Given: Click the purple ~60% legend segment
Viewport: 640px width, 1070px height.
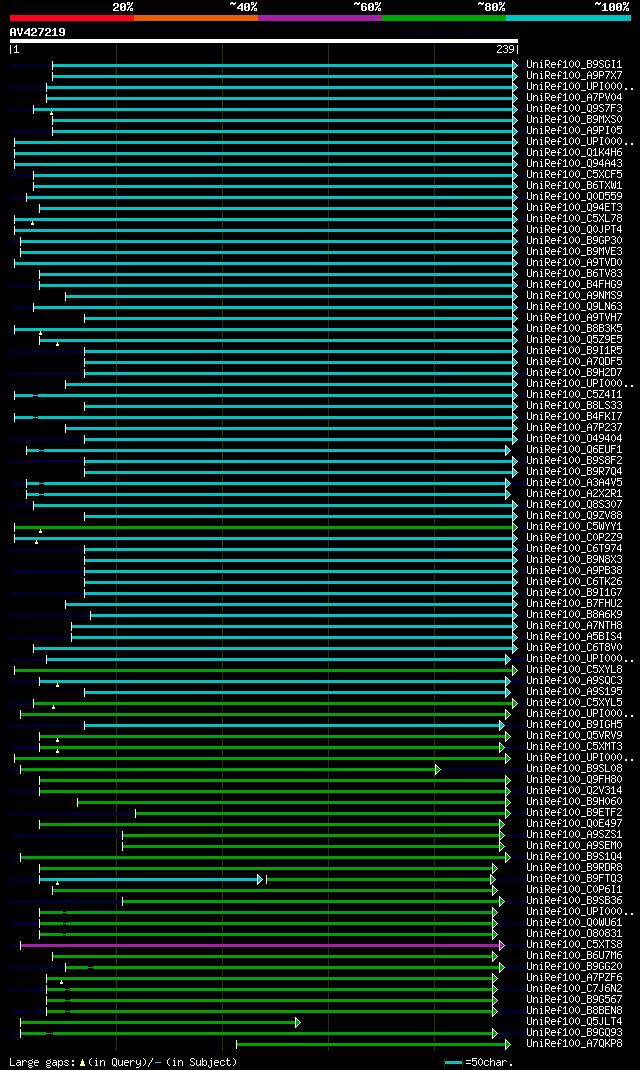Looking at the screenshot, I should click(320, 18).
